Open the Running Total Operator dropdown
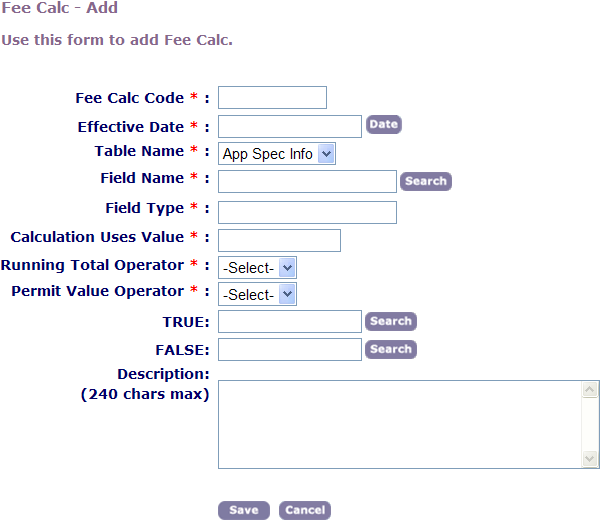The width and height of the screenshot is (604, 522). pos(258,268)
